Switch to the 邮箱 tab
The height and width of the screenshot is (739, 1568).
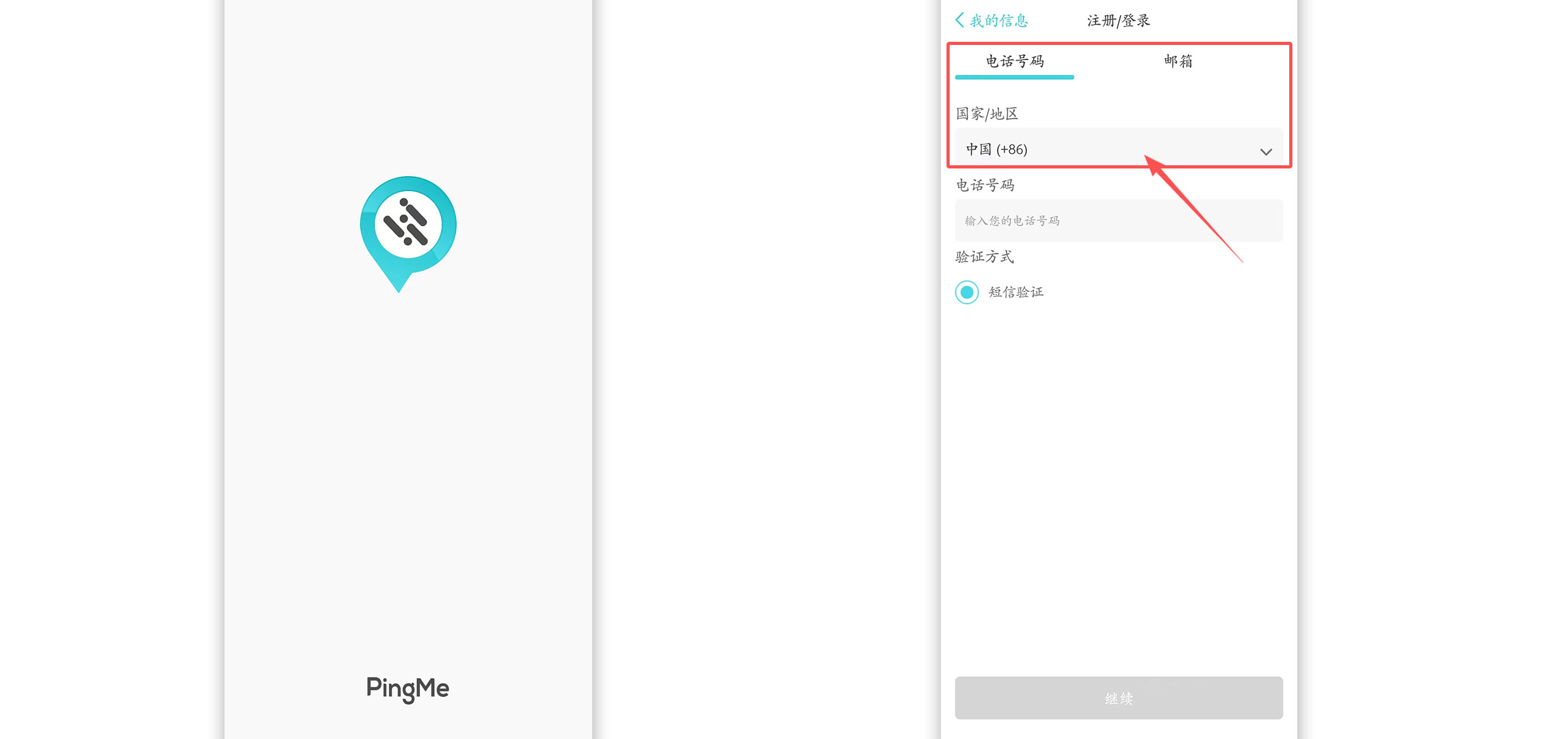[1178, 61]
